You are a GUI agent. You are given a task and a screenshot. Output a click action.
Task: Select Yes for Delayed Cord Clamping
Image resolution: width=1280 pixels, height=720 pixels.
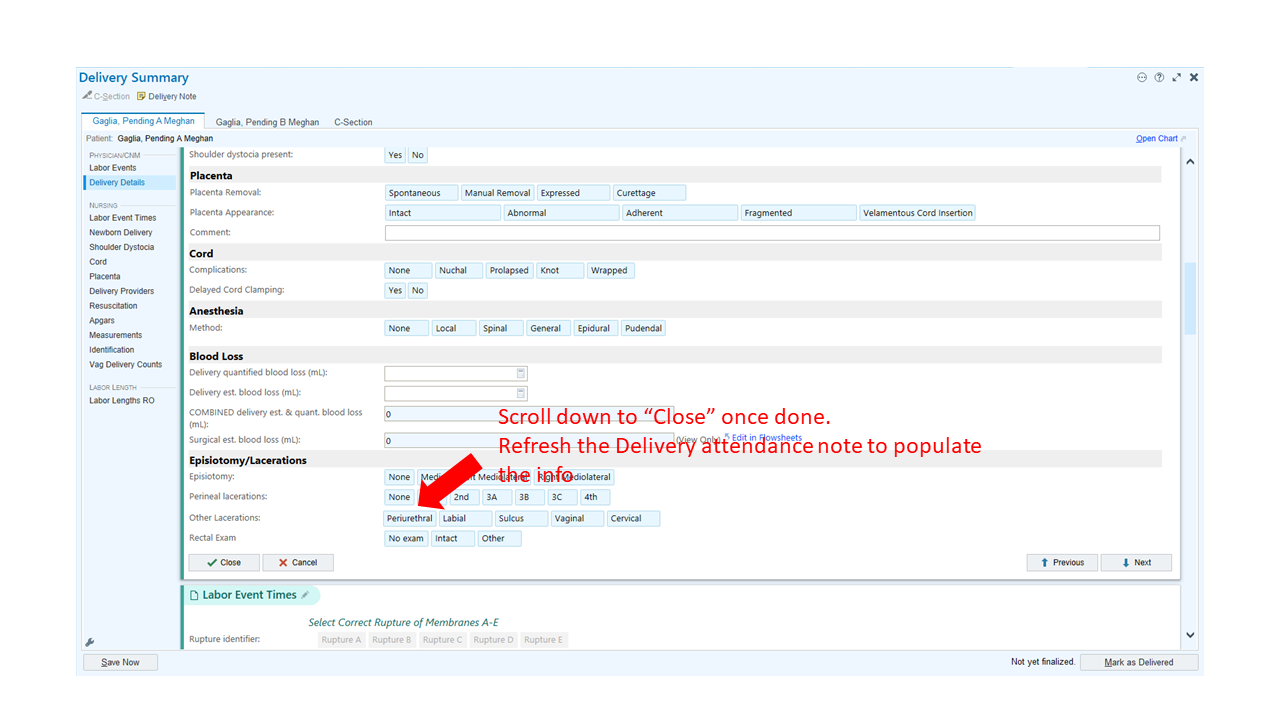[395, 290]
